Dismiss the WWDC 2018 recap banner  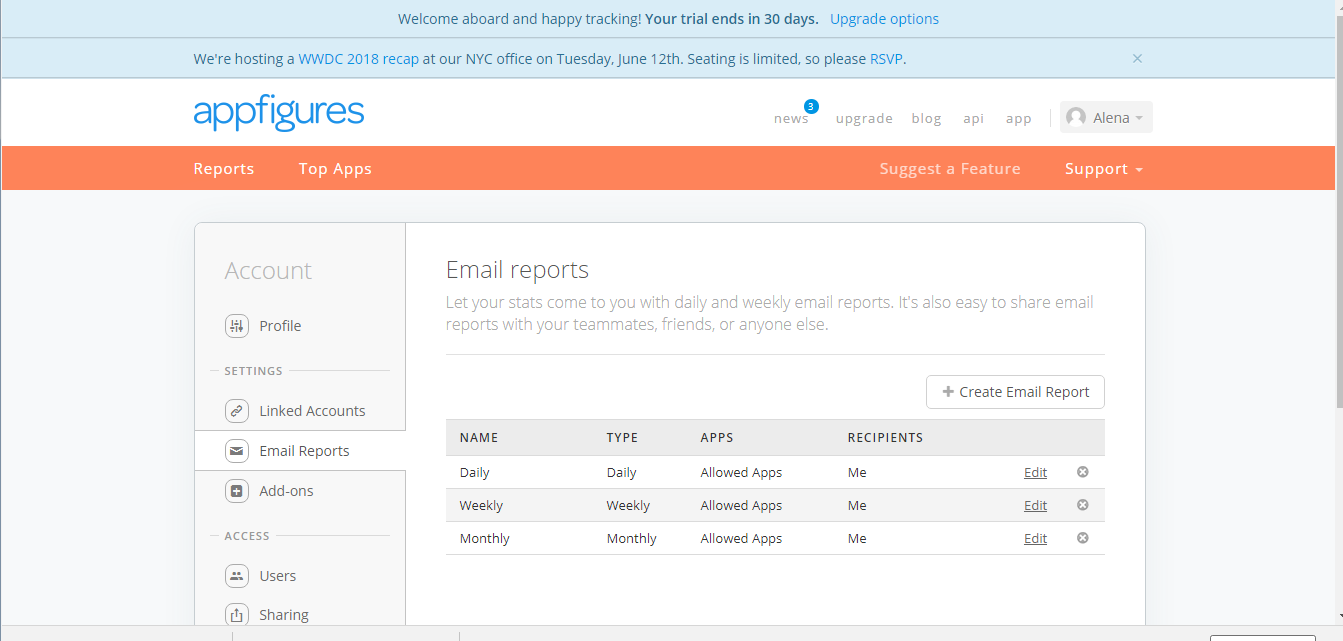pyautogui.click(x=1137, y=59)
